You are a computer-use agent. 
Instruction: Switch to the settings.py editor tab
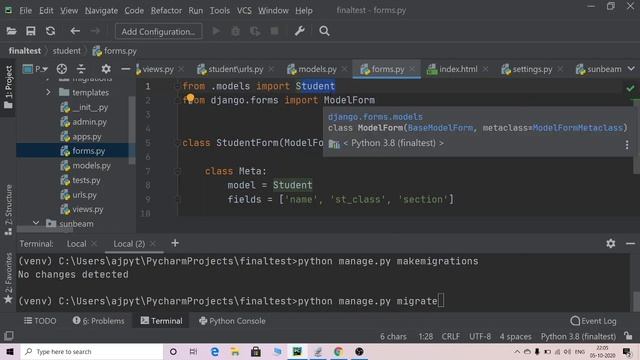click(x=532, y=69)
